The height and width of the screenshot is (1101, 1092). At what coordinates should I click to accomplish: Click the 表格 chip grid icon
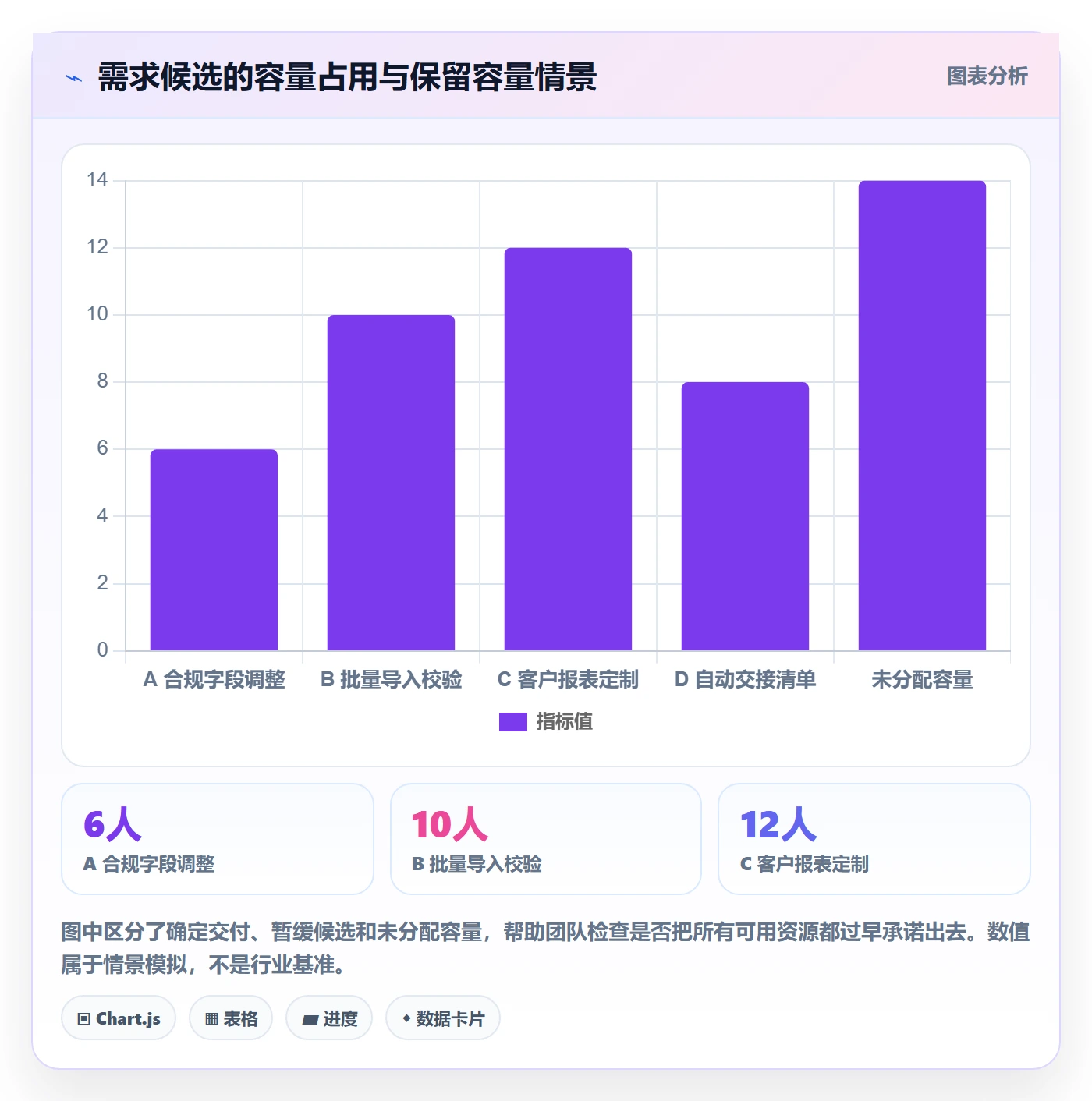[x=211, y=1019]
